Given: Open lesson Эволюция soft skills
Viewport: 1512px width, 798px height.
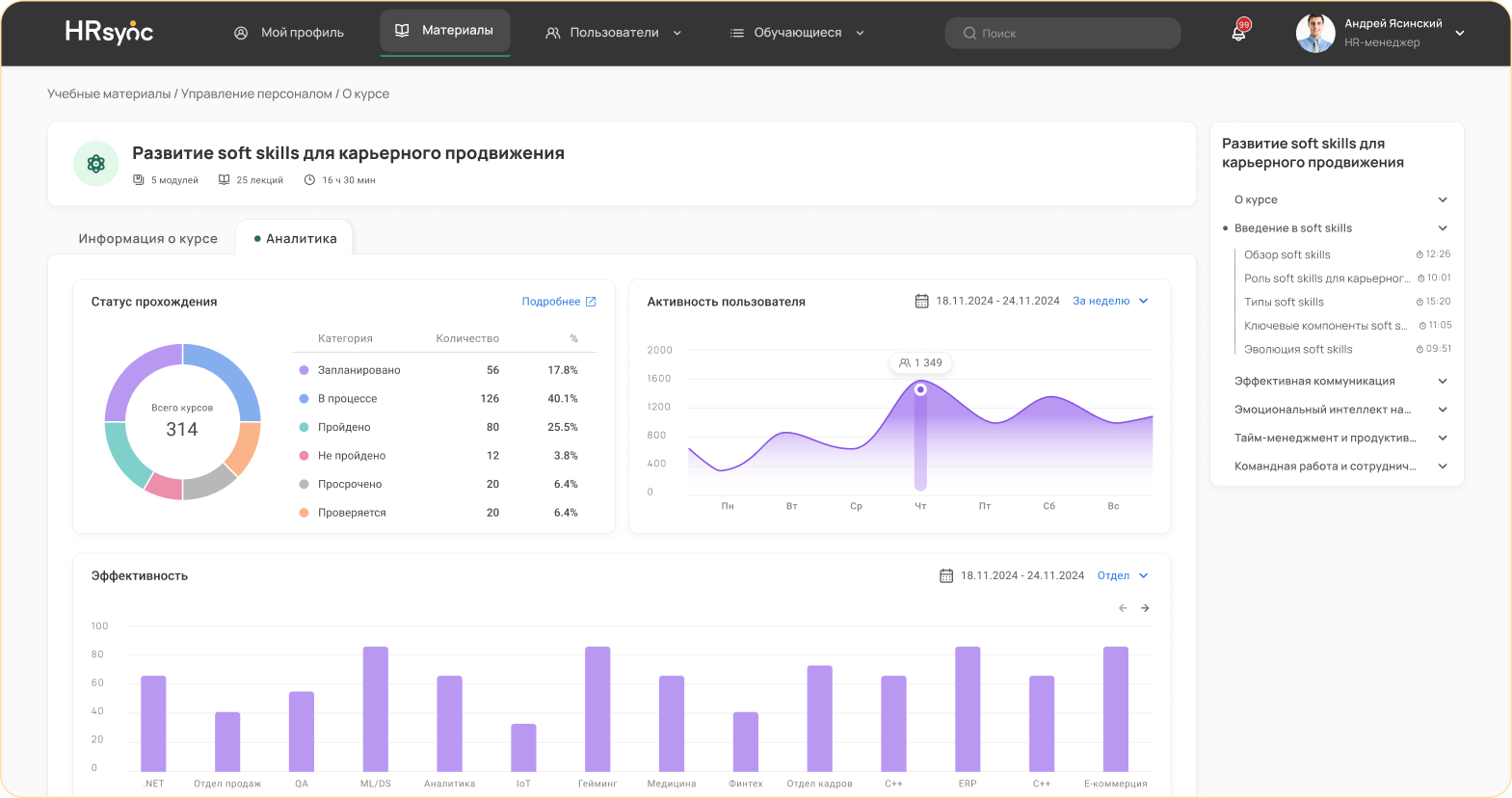Looking at the screenshot, I should [1298, 350].
